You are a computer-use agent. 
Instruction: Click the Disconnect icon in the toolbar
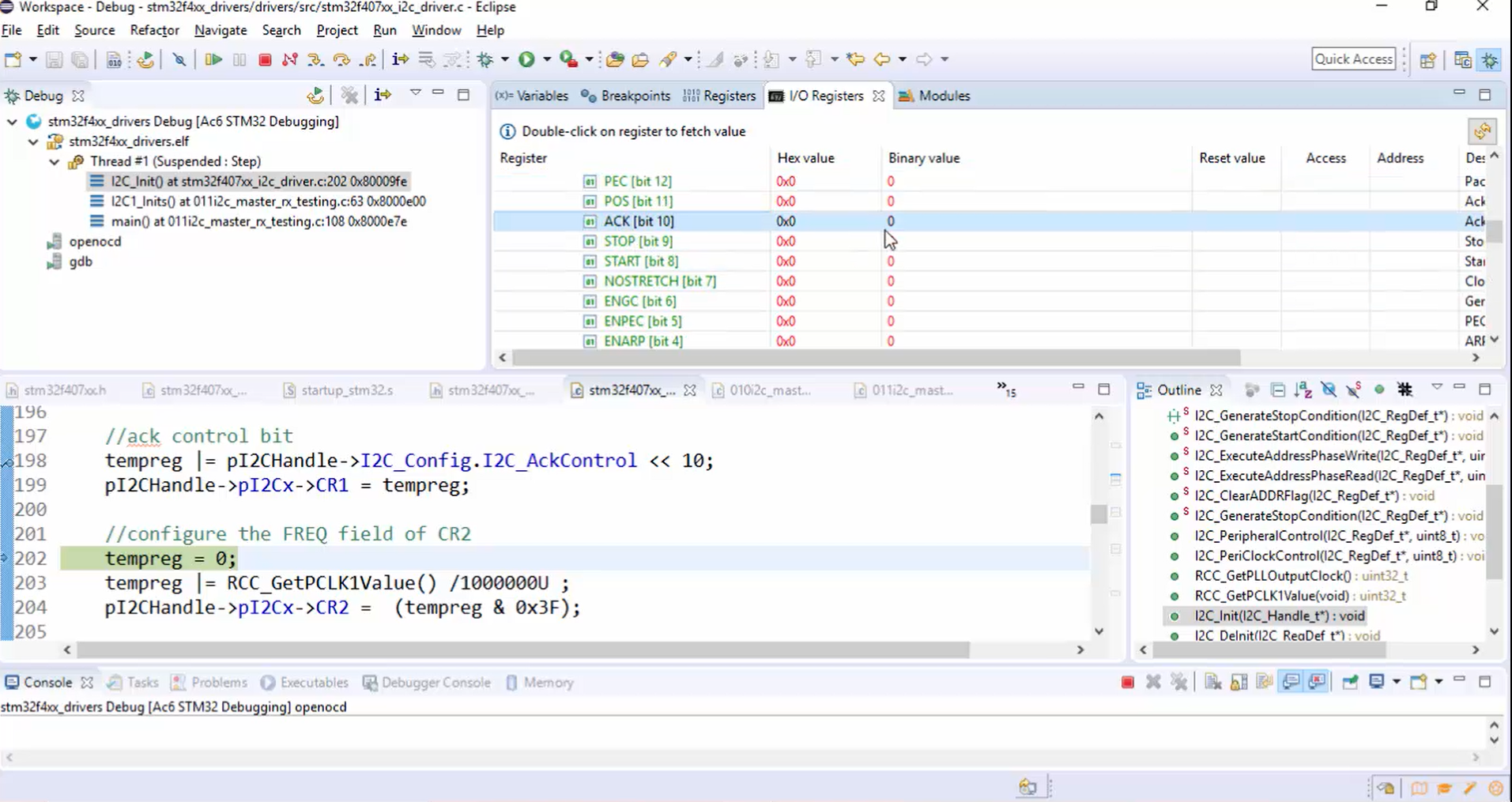tap(290, 59)
